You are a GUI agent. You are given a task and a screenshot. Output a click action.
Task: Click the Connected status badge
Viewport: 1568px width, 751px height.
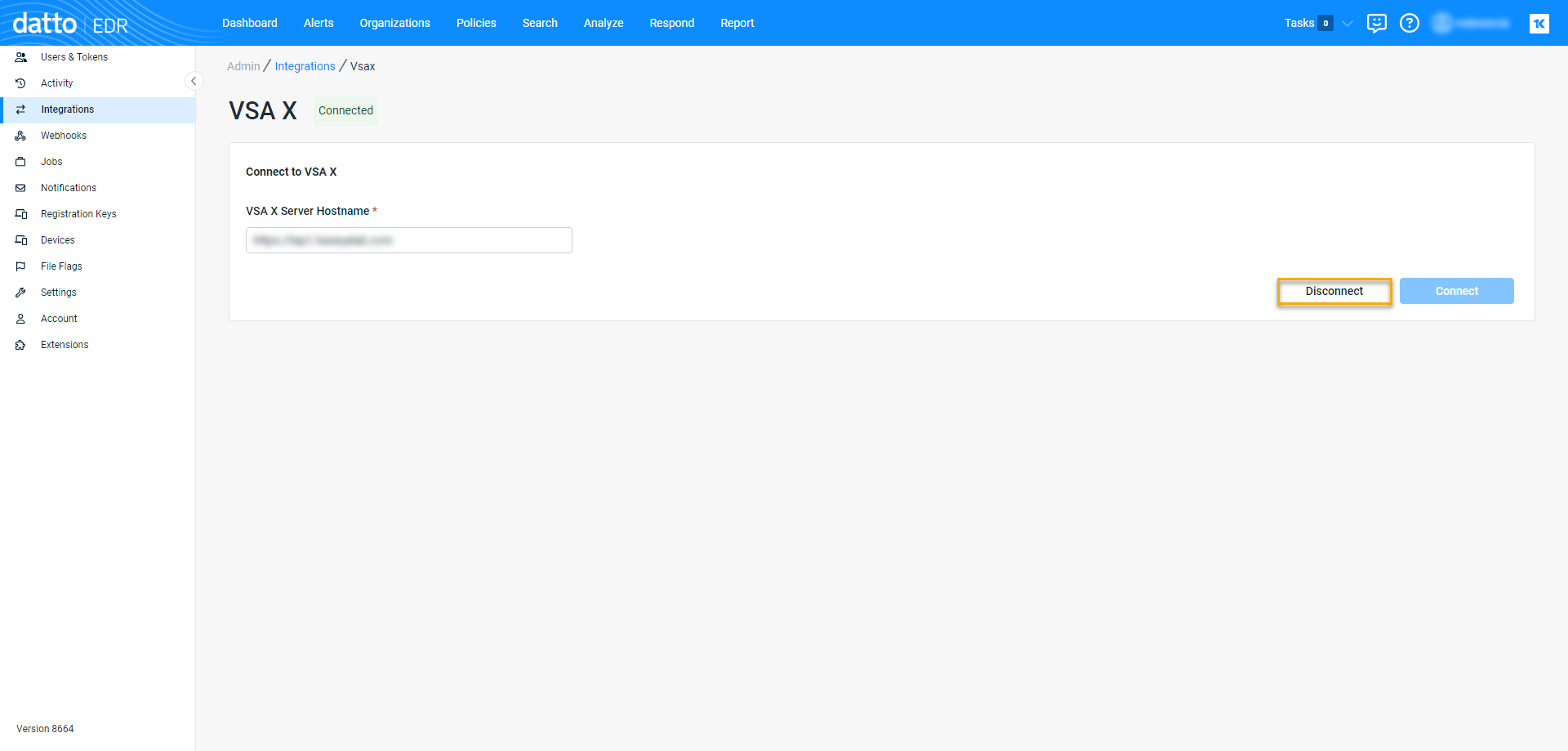tap(345, 110)
